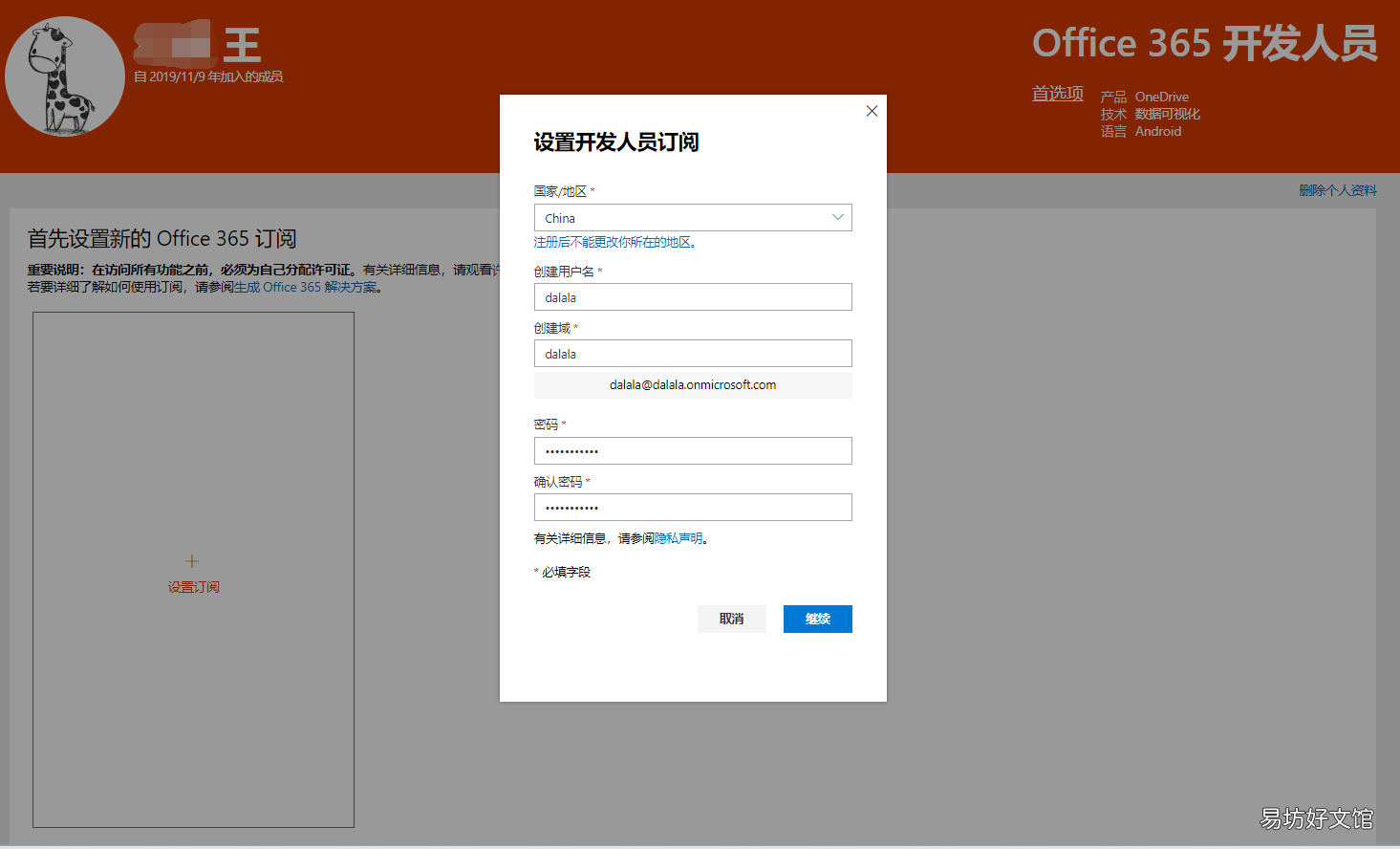This screenshot has width=1400, height=849.
Task: Click the 取消 cancel button
Action: tap(732, 619)
